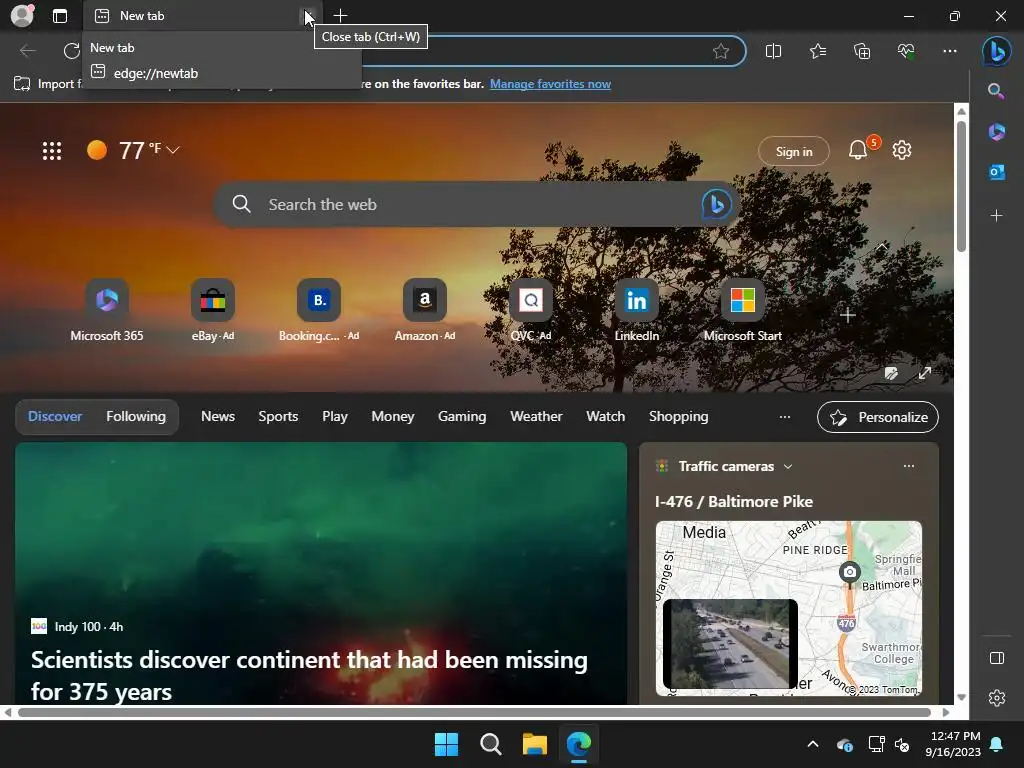Close the New tab

click(x=308, y=16)
